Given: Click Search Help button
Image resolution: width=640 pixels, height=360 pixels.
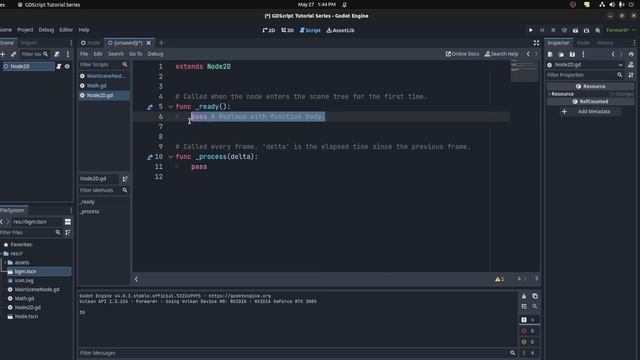Looking at the screenshot, I should (x=501, y=54).
